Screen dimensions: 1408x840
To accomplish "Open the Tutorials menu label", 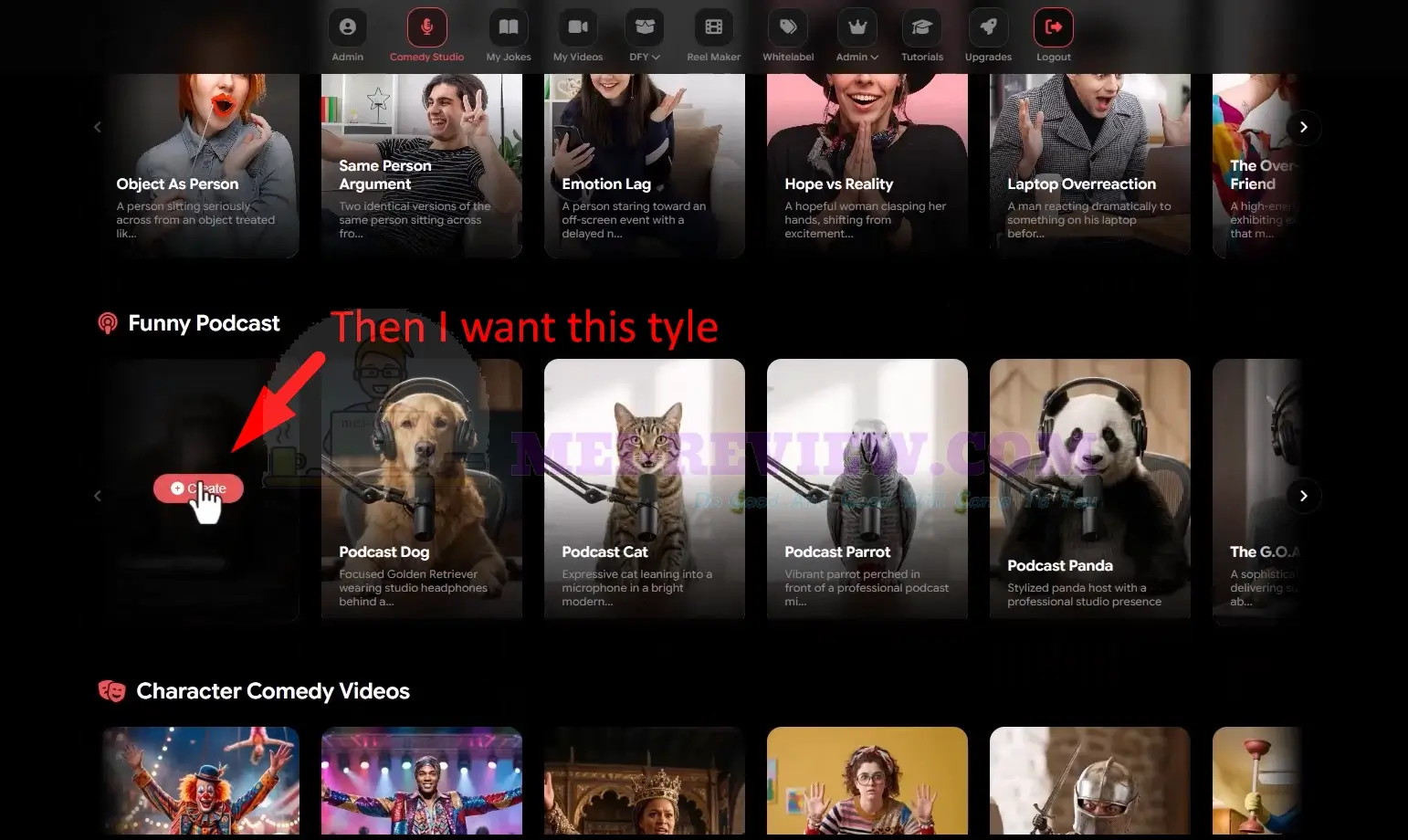I will 922,57.
